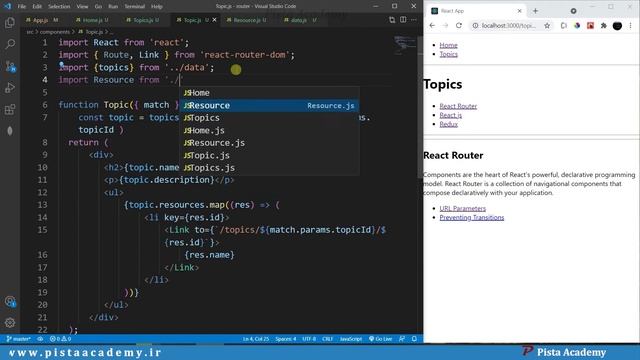
Task: Open Source Control view in activity bar
Action: 10,66
